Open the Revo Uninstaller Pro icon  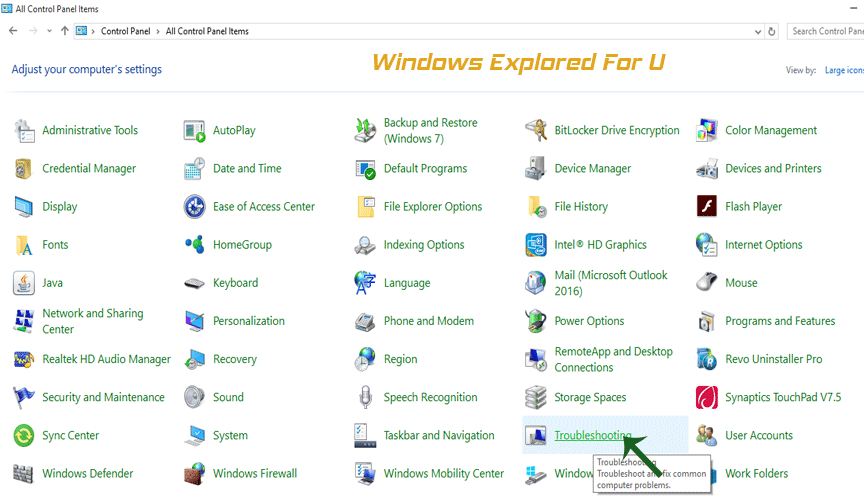[706, 359]
